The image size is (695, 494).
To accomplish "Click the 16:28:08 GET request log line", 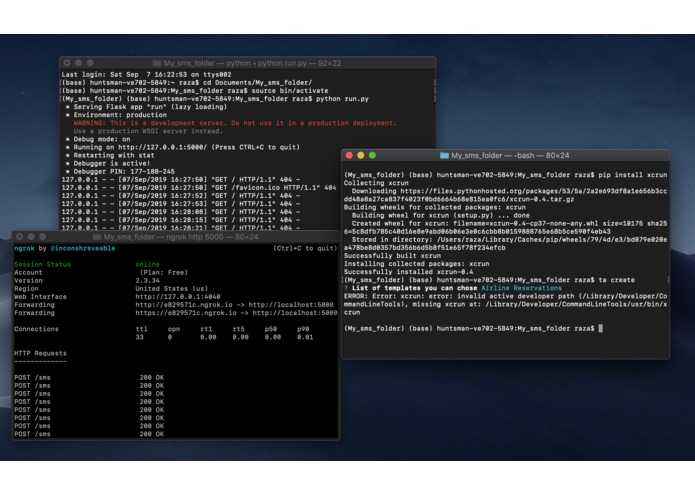I will [180, 212].
